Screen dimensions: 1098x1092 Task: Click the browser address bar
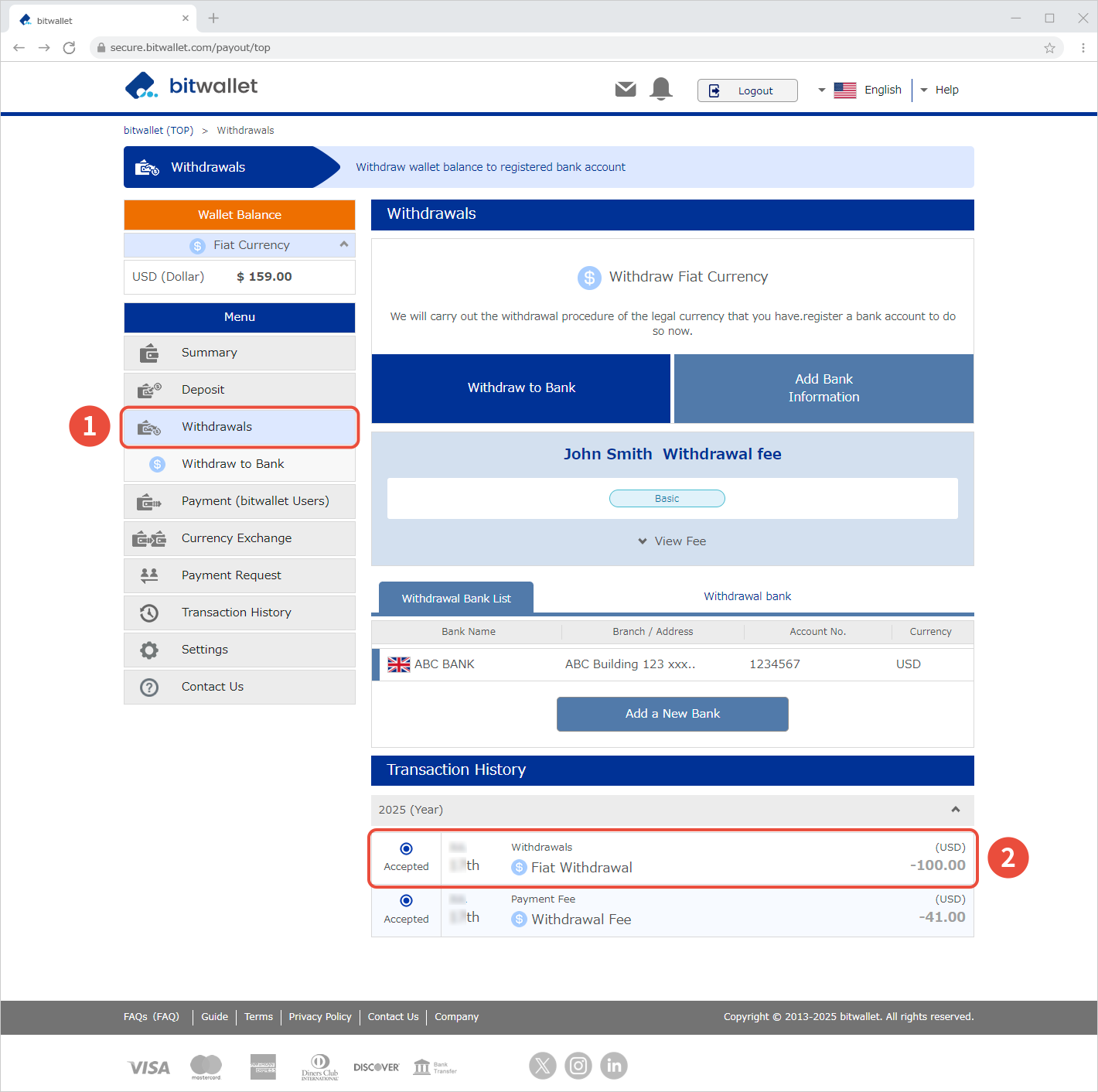click(x=541, y=48)
